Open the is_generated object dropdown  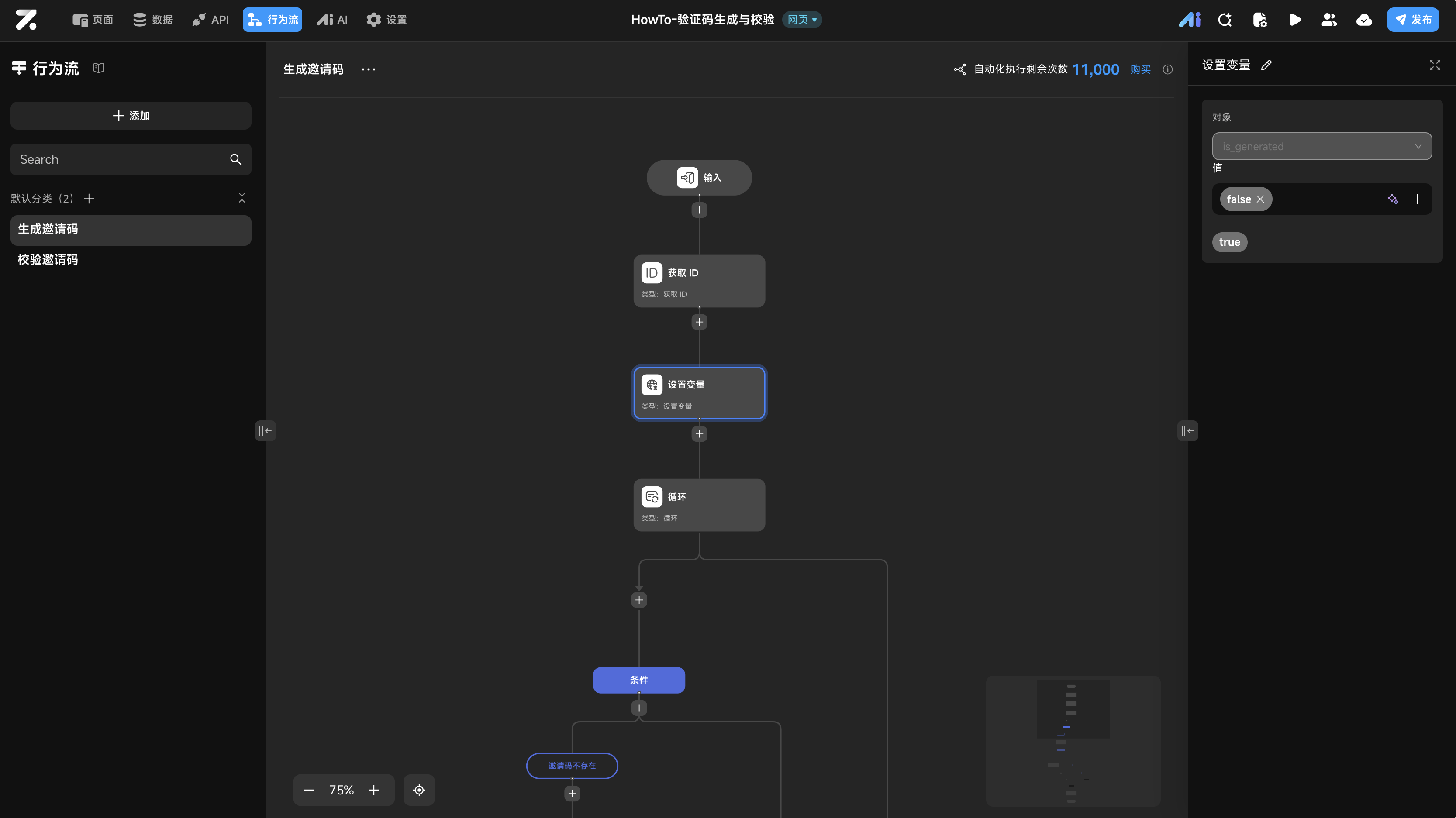tap(1321, 146)
